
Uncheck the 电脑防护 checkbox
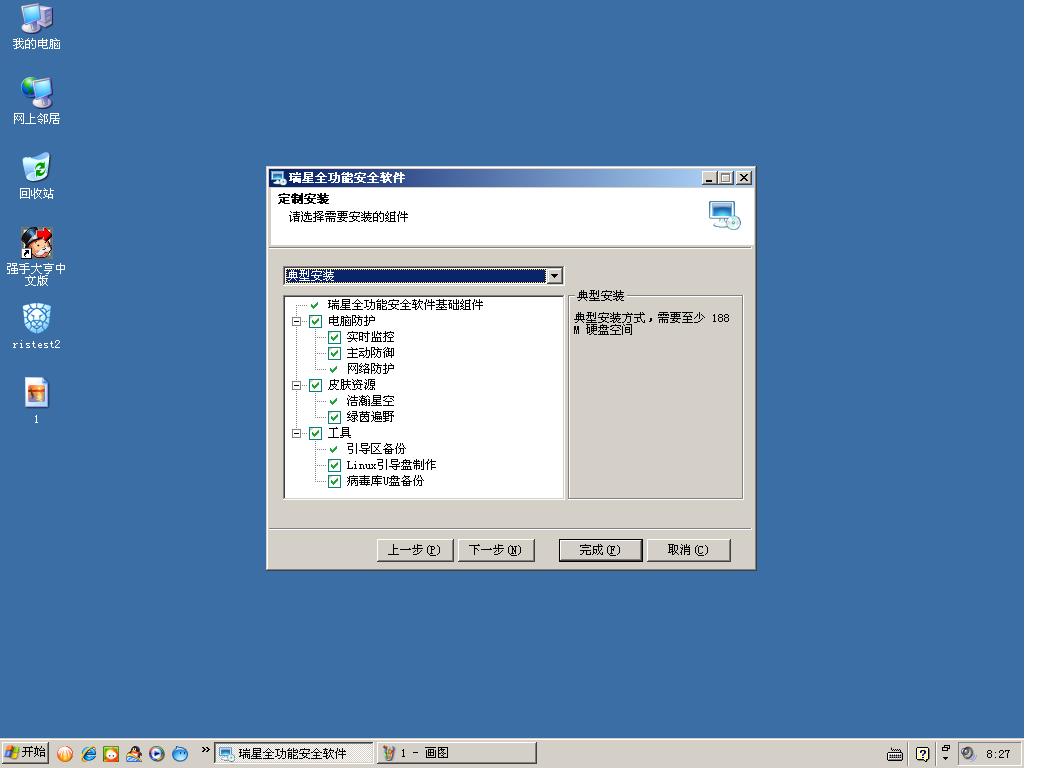(316, 322)
